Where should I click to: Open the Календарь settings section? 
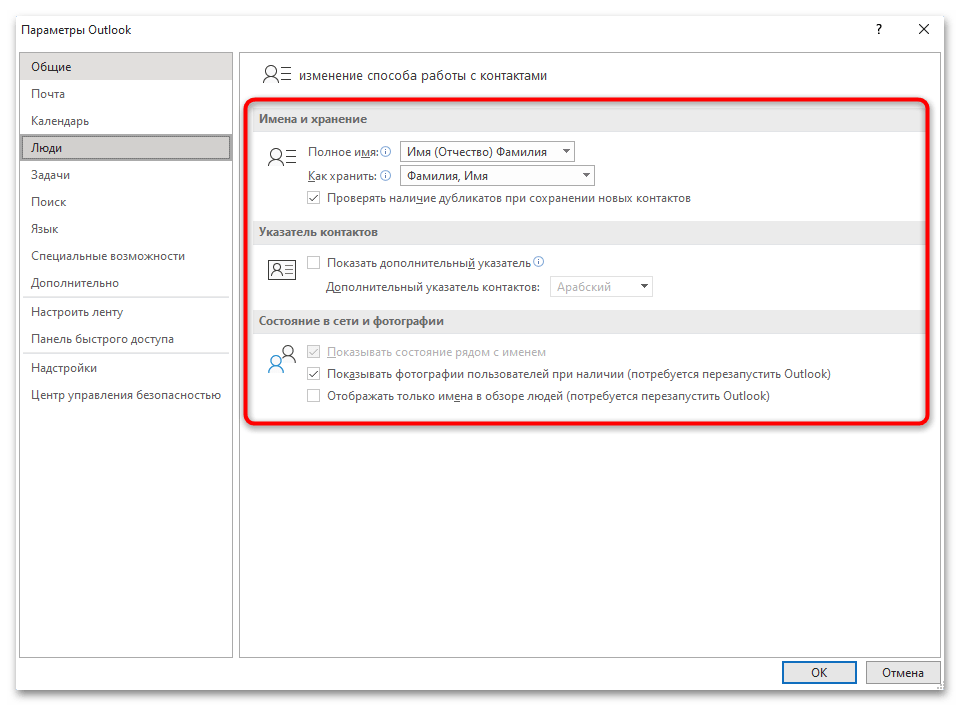[60, 121]
